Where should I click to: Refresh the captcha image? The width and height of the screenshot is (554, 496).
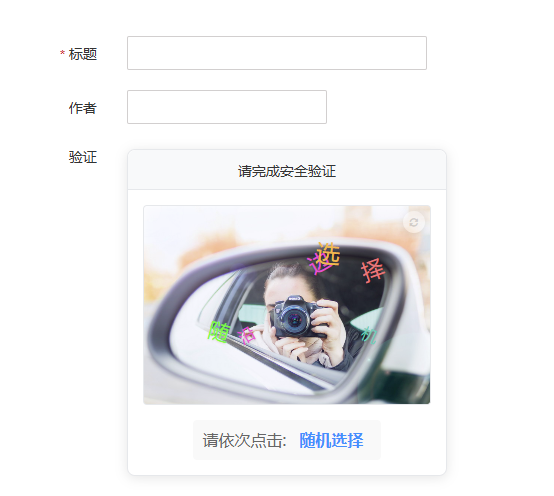click(413, 222)
